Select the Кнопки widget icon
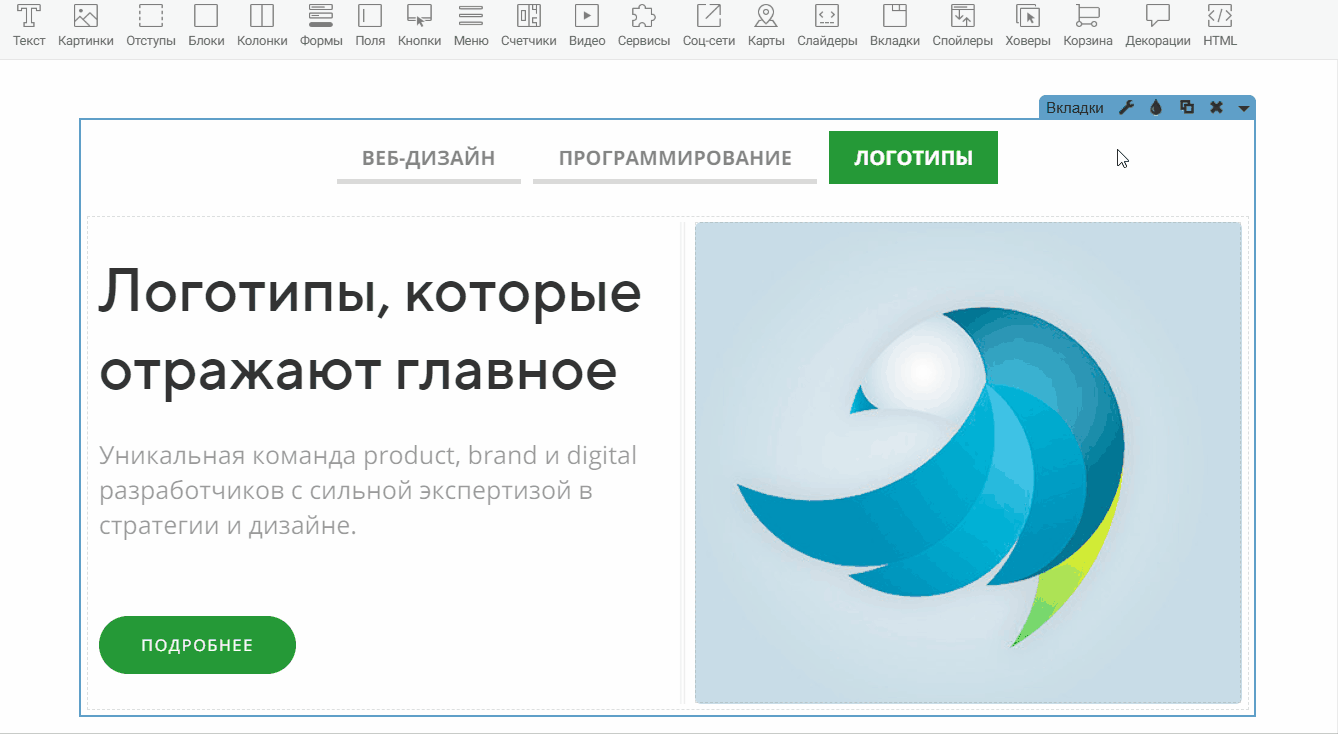Image resolution: width=1338 pixels, height=734 pixels. click(x=419, y=16)
